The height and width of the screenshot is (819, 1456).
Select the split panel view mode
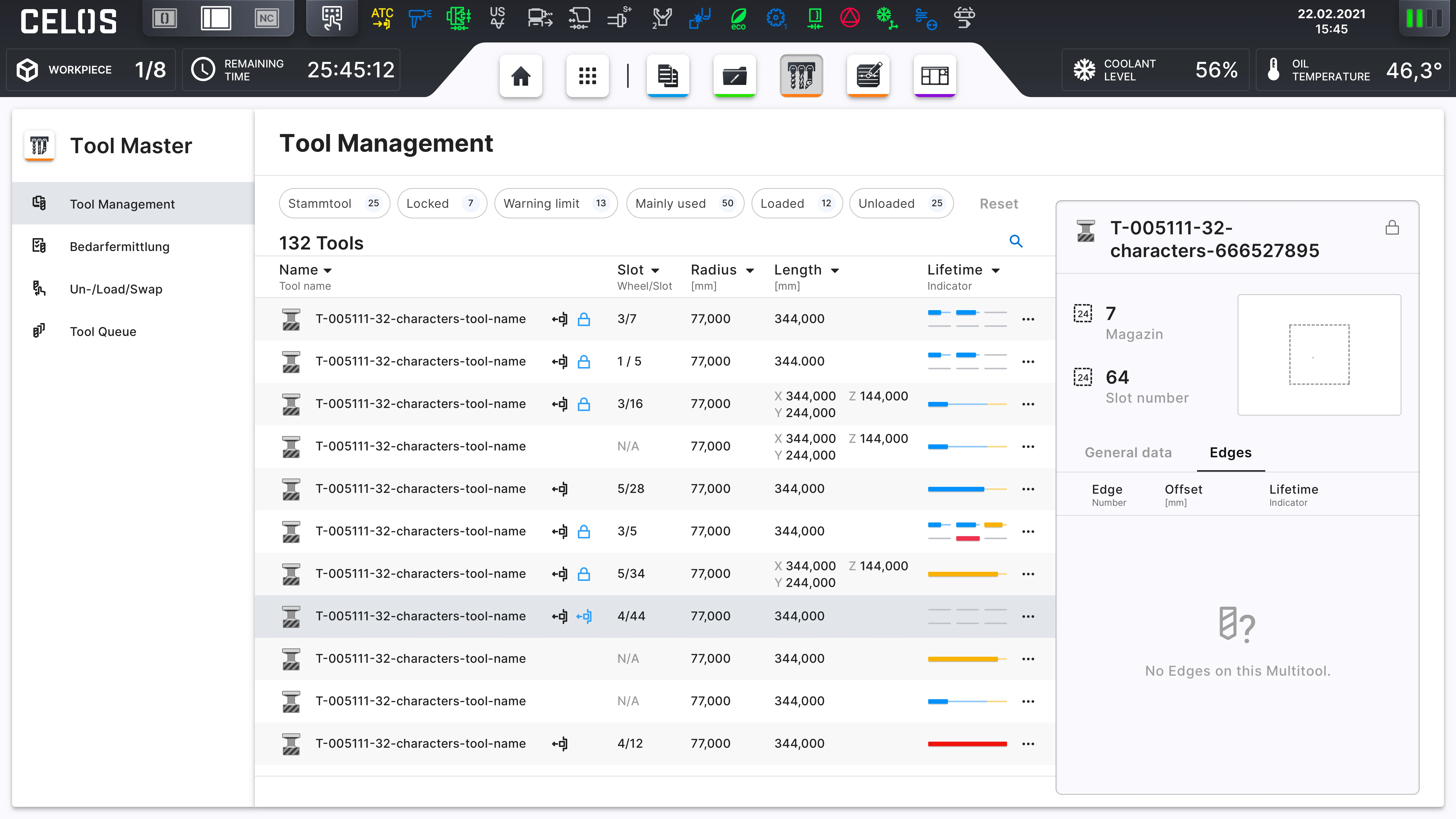coord(215,18)
